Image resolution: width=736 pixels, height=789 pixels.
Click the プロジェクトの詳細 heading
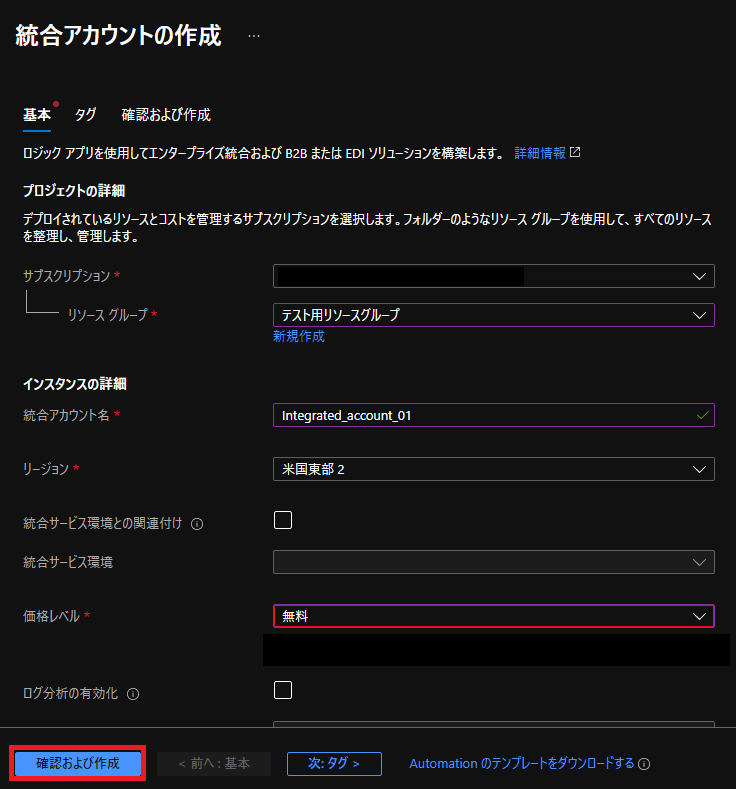74,191
